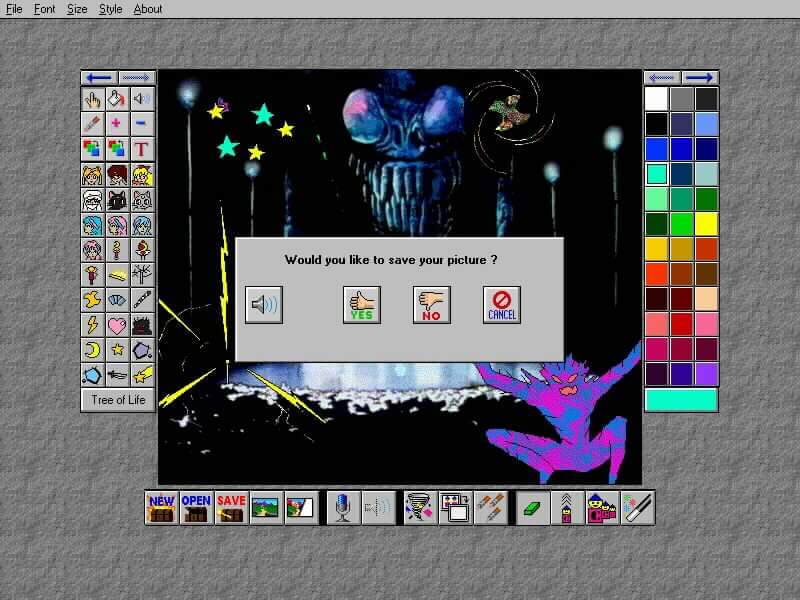Choose the bare tree branches stamp
Viewport: 800px width, 600px height.
[x=142, y=275]
